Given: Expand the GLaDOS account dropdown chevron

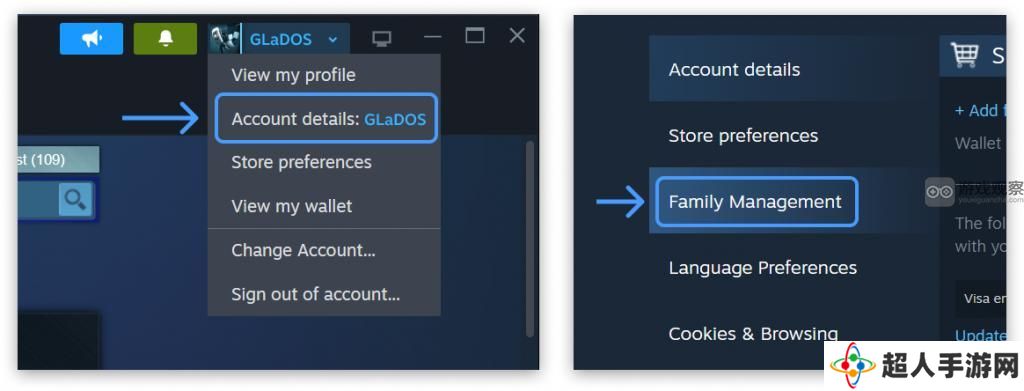Looking at the screenshot, I should click(332, 40).
